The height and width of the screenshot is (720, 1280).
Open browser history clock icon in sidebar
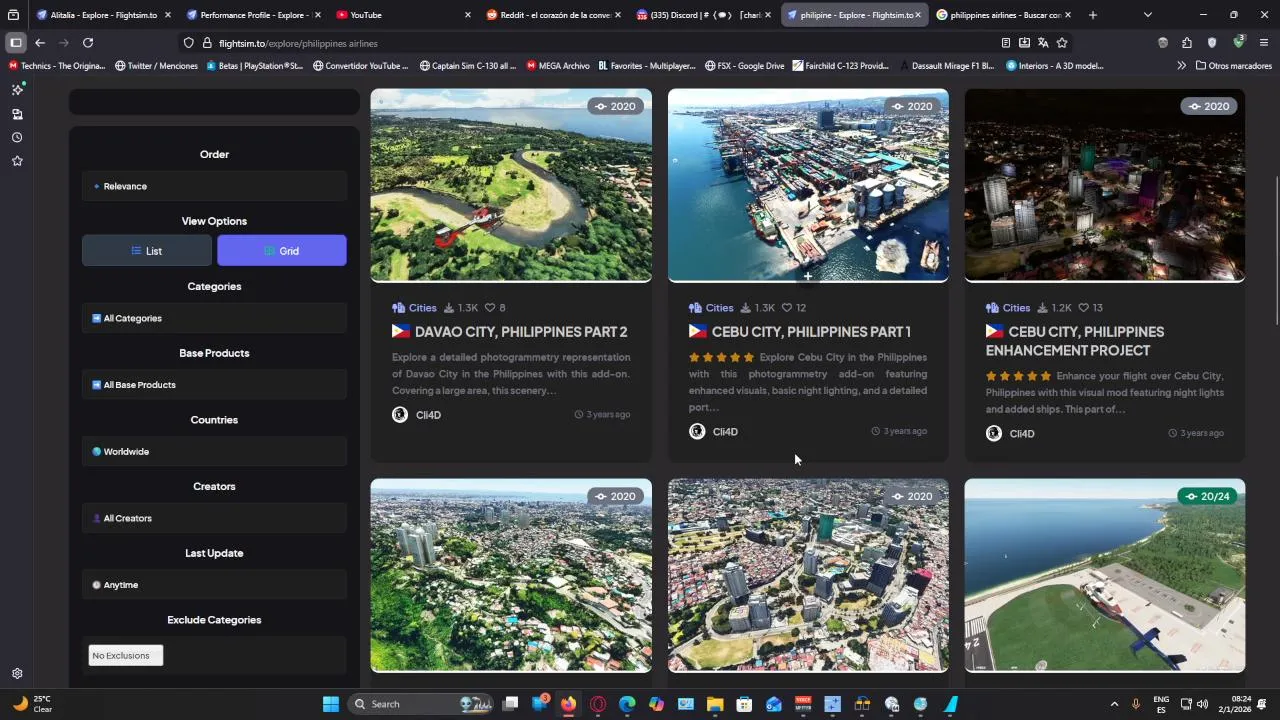(x=17, y=137)
